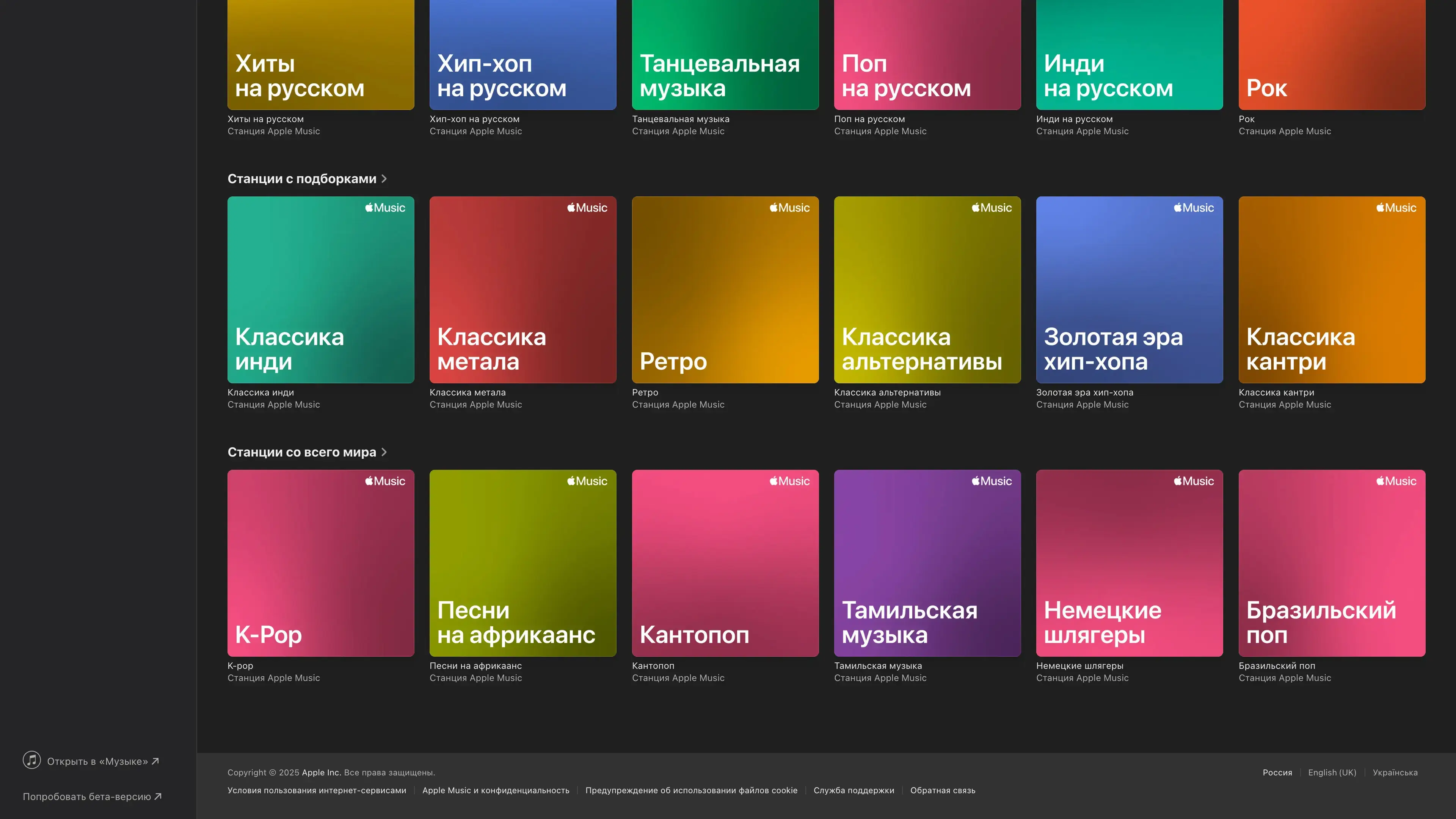Click Apple Music logo on Золотая эра хип-хопа tile

tap(1194, 208)
